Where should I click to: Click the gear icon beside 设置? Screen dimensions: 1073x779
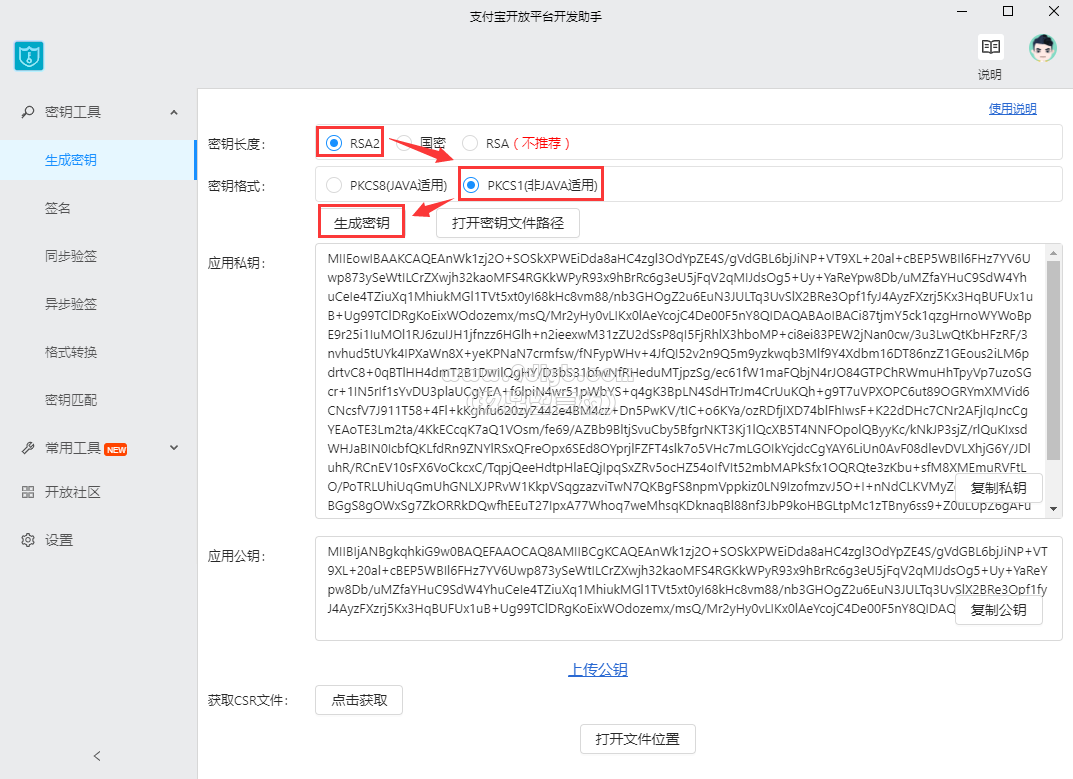(28, 540)
